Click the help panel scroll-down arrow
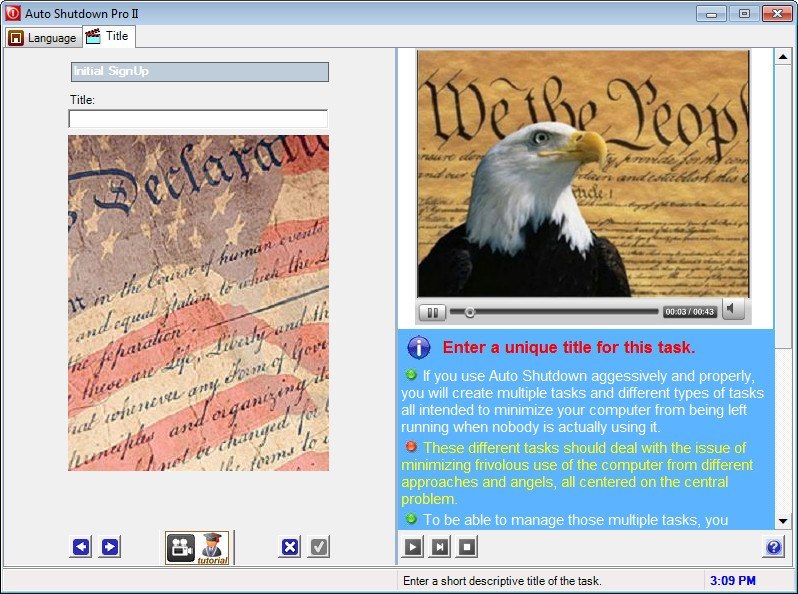The image size is (798, 594). [x=783, y=521]
